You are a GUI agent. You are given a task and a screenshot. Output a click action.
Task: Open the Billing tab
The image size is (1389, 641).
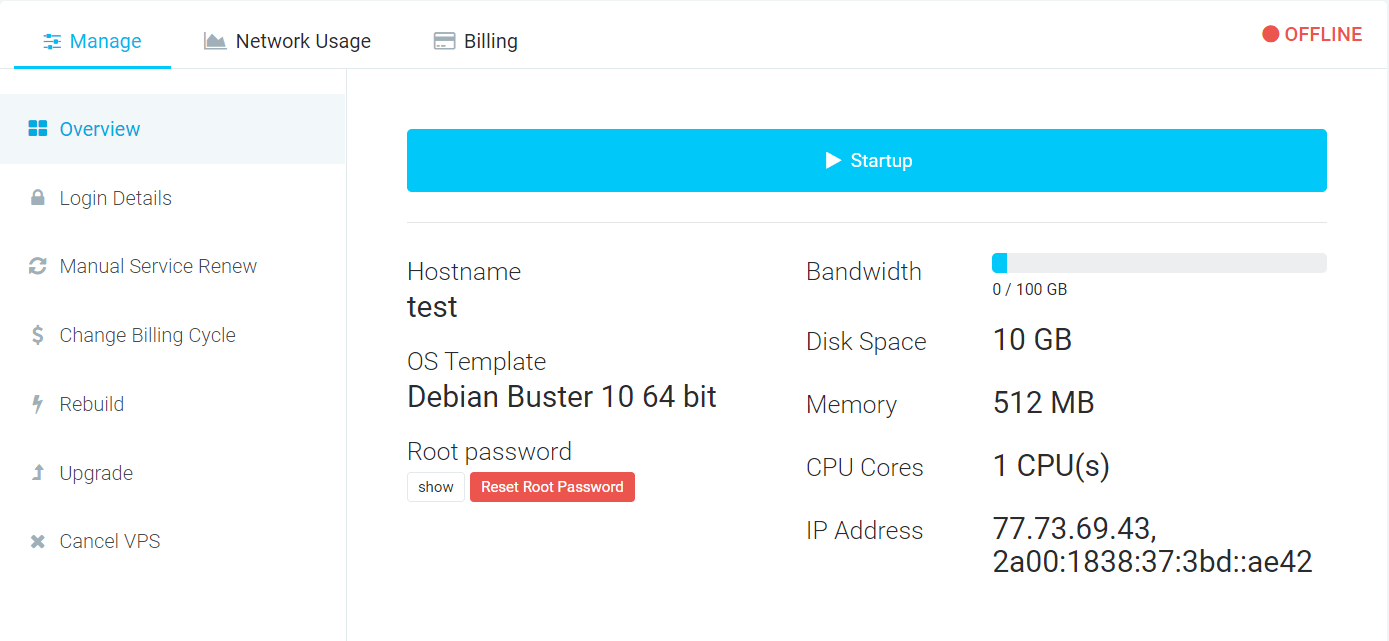click(x=475, y=40)
